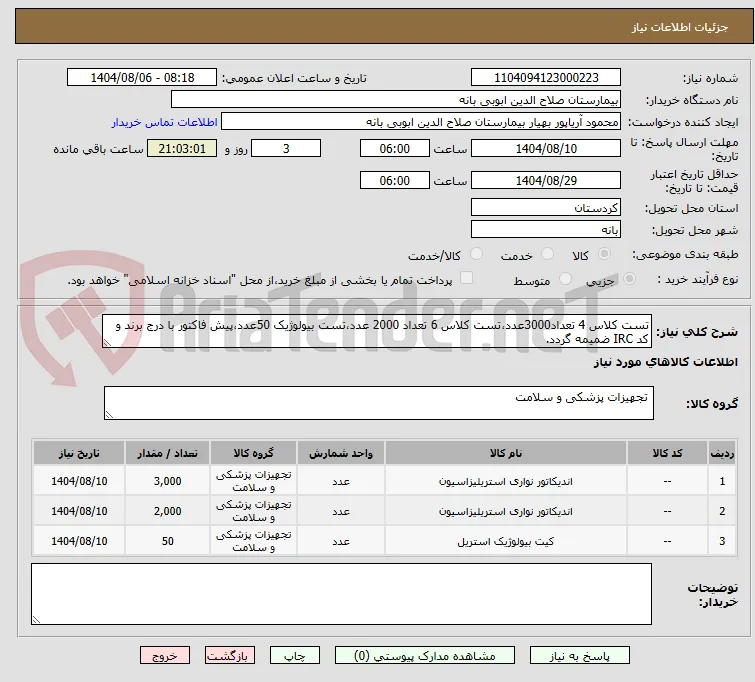Click item name in row 2 of table
755x682 pixels.
(506, 511)
